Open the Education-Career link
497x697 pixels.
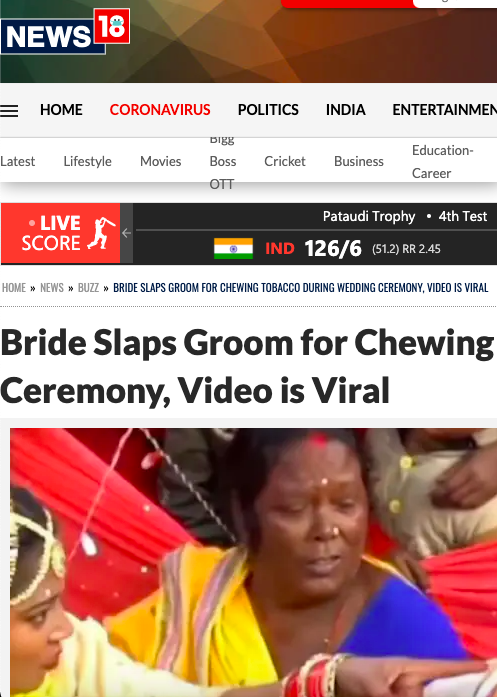443,162
